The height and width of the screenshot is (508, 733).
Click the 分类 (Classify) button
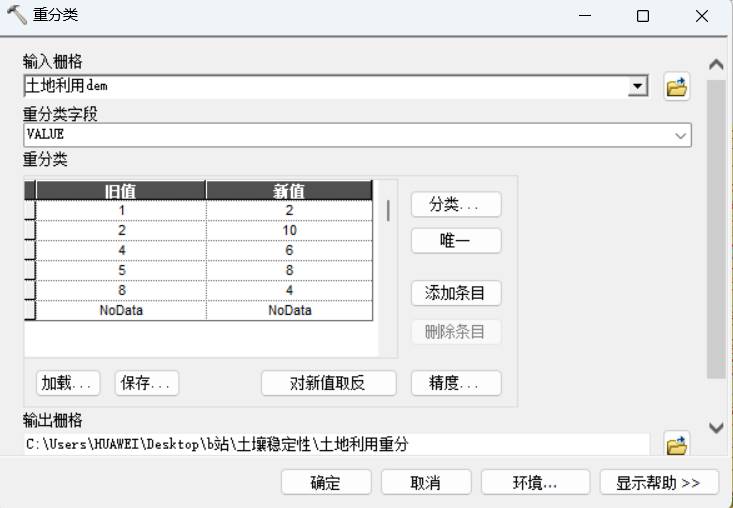456,204
